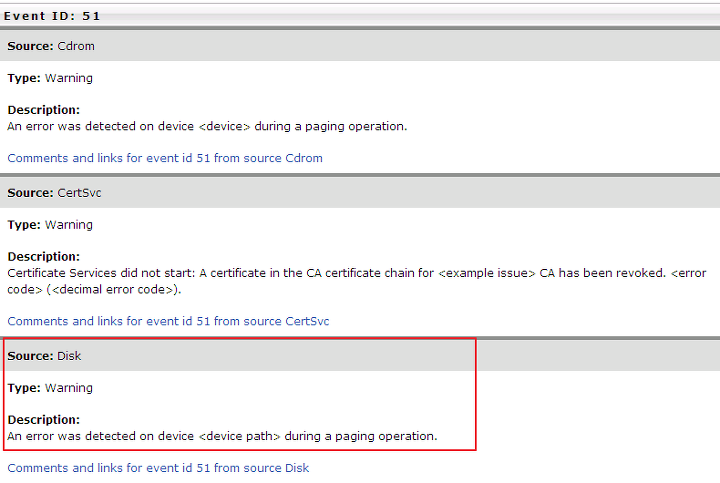The height and width of the screenshot is (483, 720).
Task: Click Cdrom error description with <device>
Action: tap(207, 126)
